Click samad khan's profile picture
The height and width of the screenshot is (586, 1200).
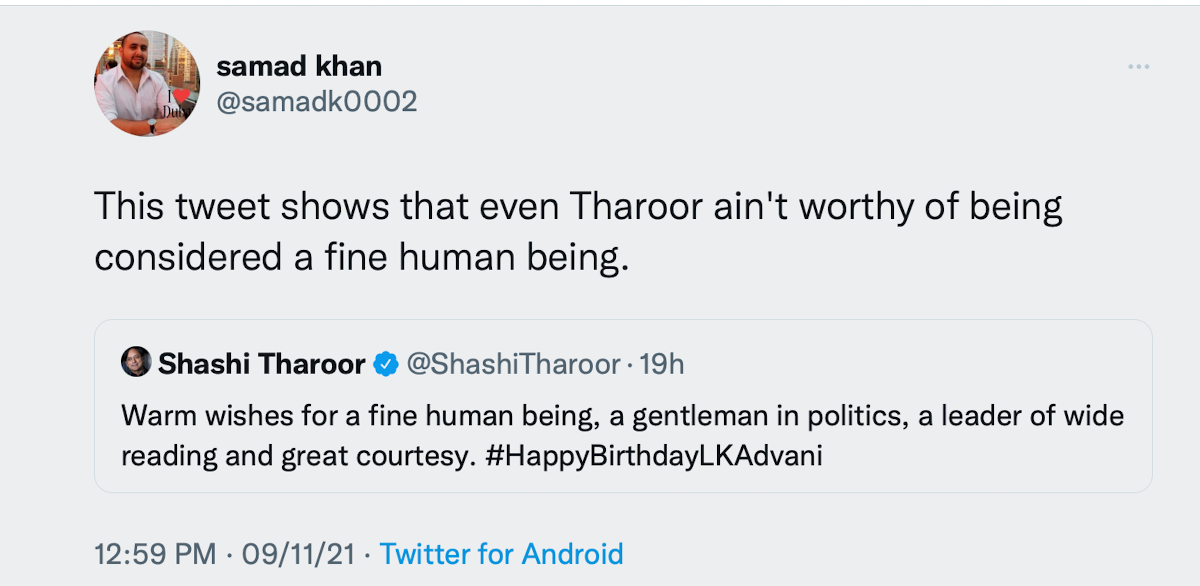(x=147, y=83)
